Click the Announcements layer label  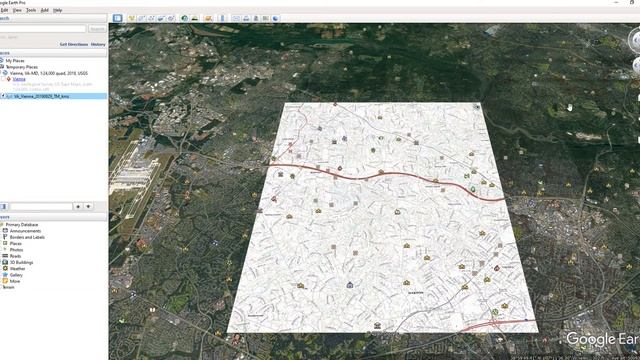coord(25,231)
